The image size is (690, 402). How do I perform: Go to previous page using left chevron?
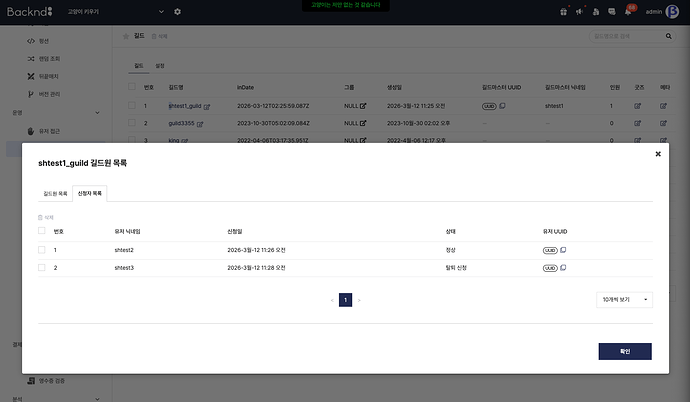click(331, 299)
